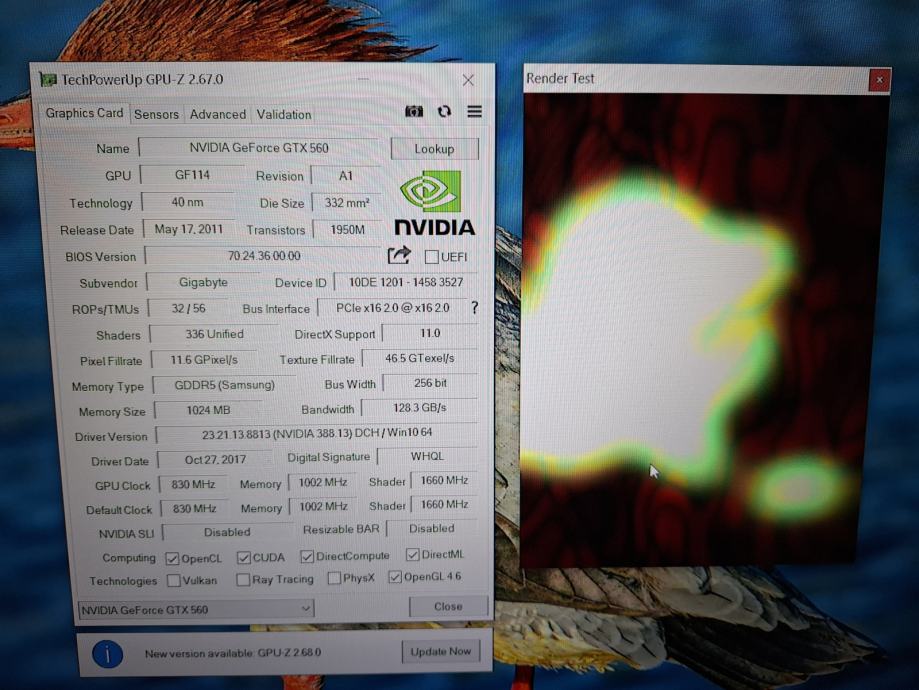Click the Pixel Fillrate value 11.6 GPixel/s

click(x=203, y=359)
